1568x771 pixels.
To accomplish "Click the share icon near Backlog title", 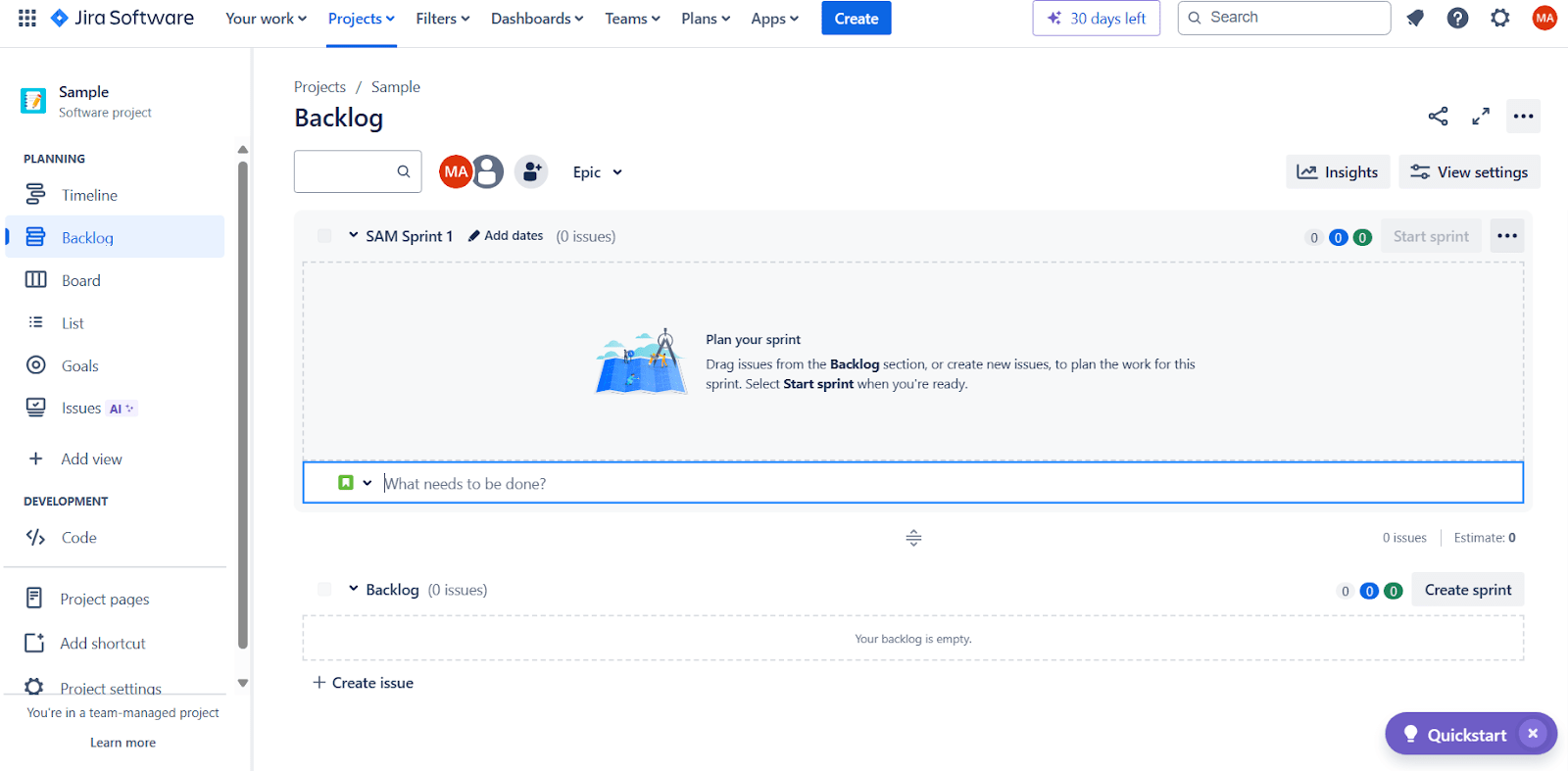I will pyautogui.click(x=1438, y=117).
